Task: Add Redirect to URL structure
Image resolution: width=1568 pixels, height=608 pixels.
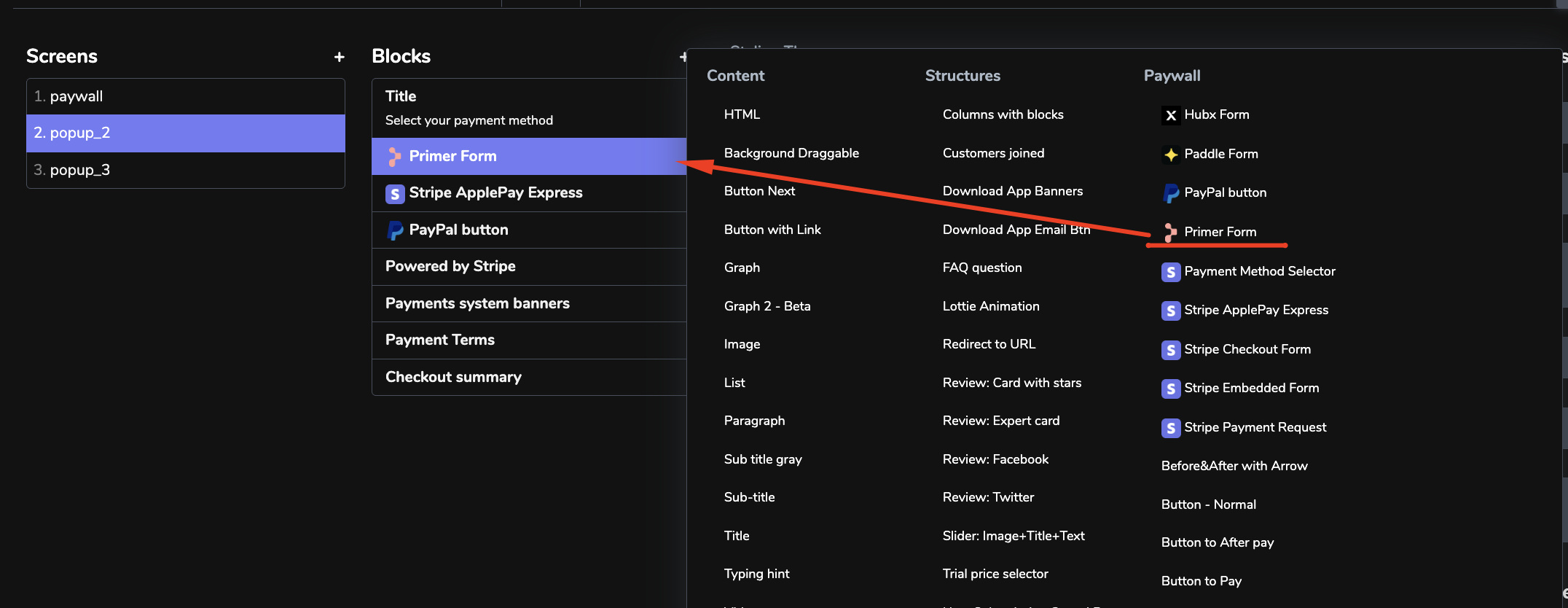Action: [989, 344]
